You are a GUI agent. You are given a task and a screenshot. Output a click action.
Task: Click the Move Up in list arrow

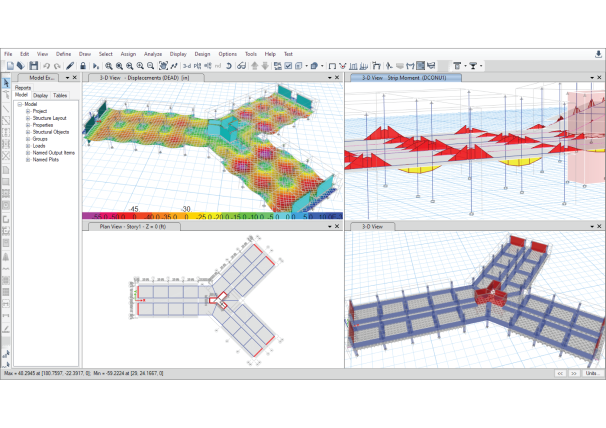tap(254, 66)
